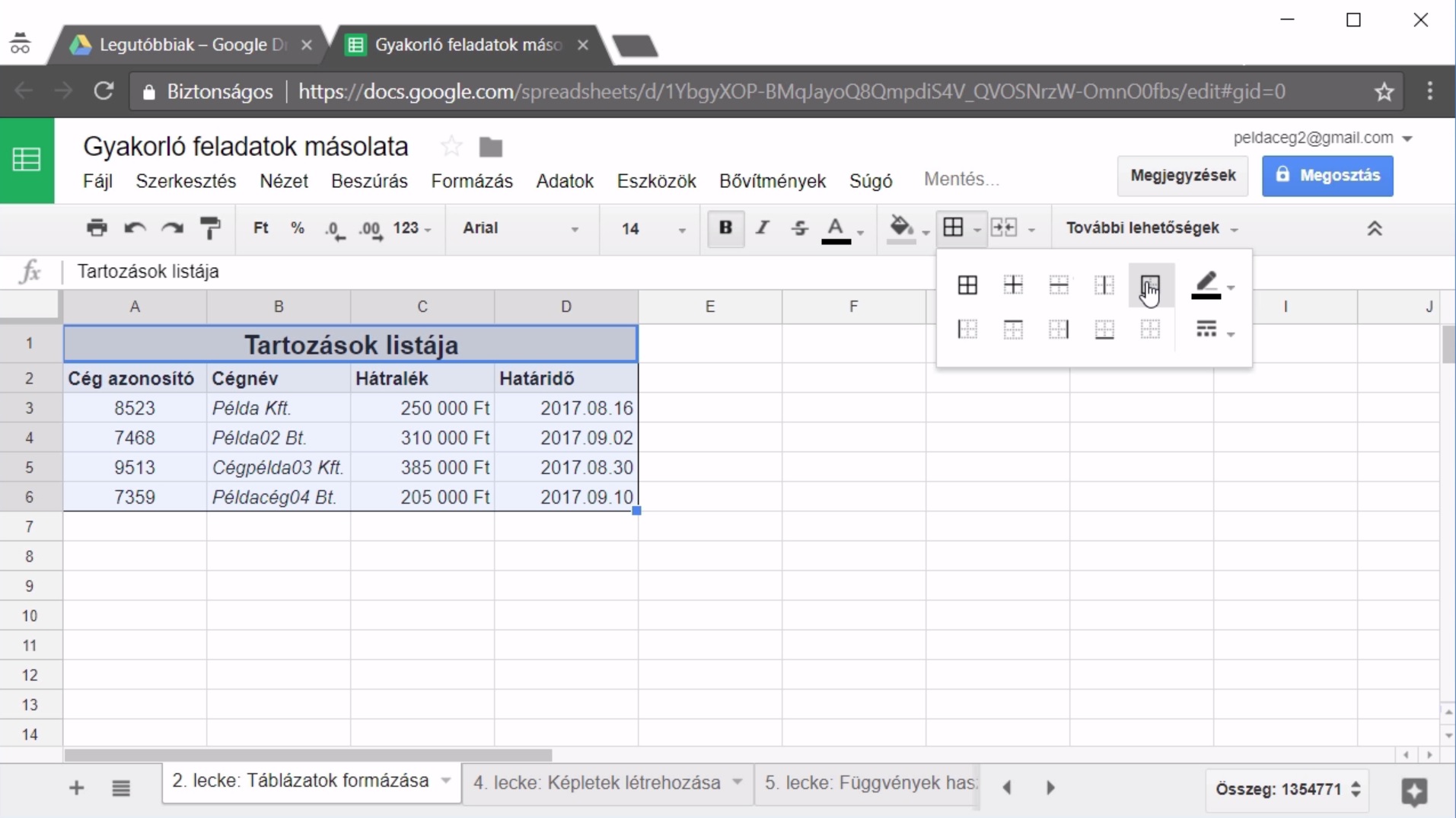Viewport: 1456px width, 818px height.
Task: Toggle strikethrough formatting button
Action: (799, 228)
